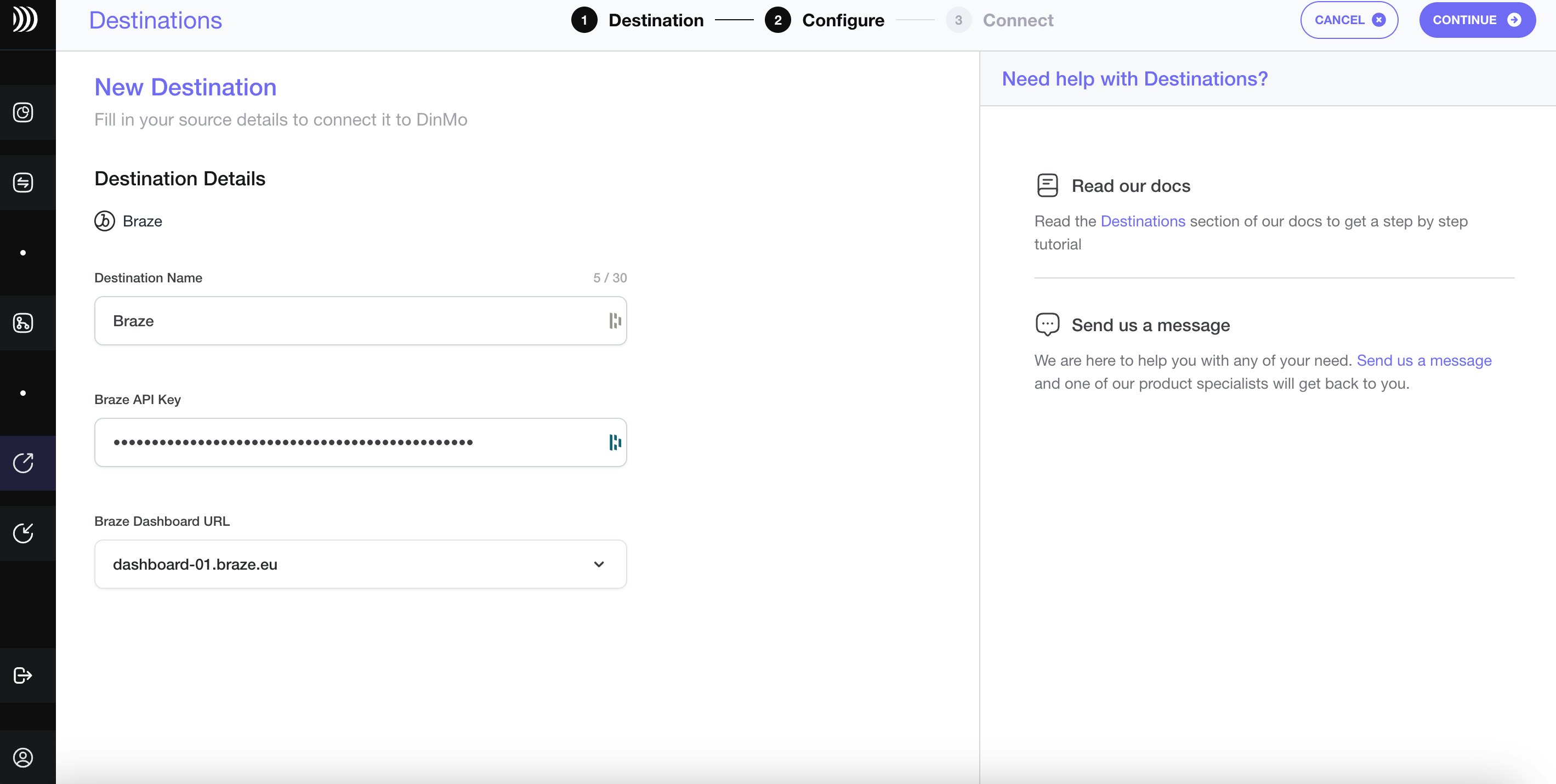Click the CONTINUE button
1556x784 pixels.
pyautogui.click(x=1477, y=20)
